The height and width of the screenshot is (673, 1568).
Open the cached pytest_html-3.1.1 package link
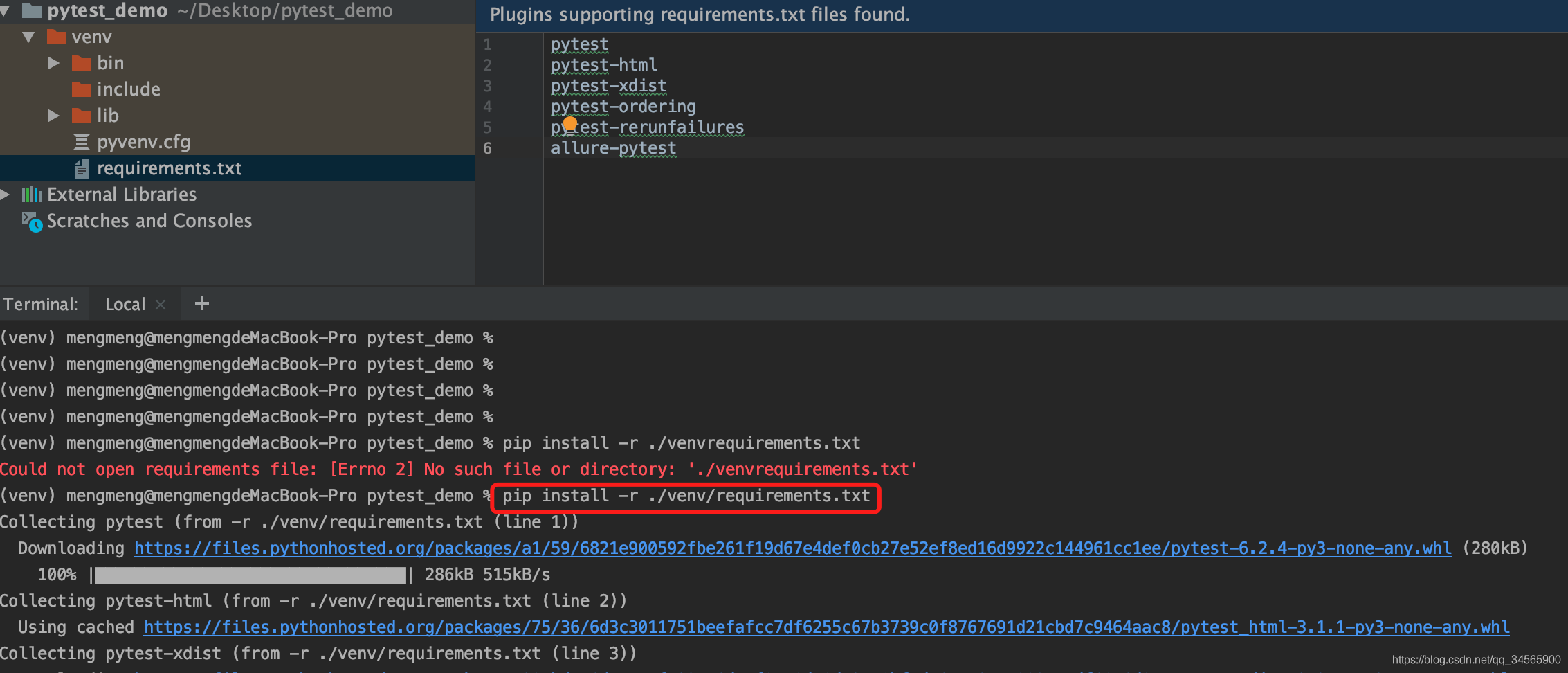tap(826, 627)
